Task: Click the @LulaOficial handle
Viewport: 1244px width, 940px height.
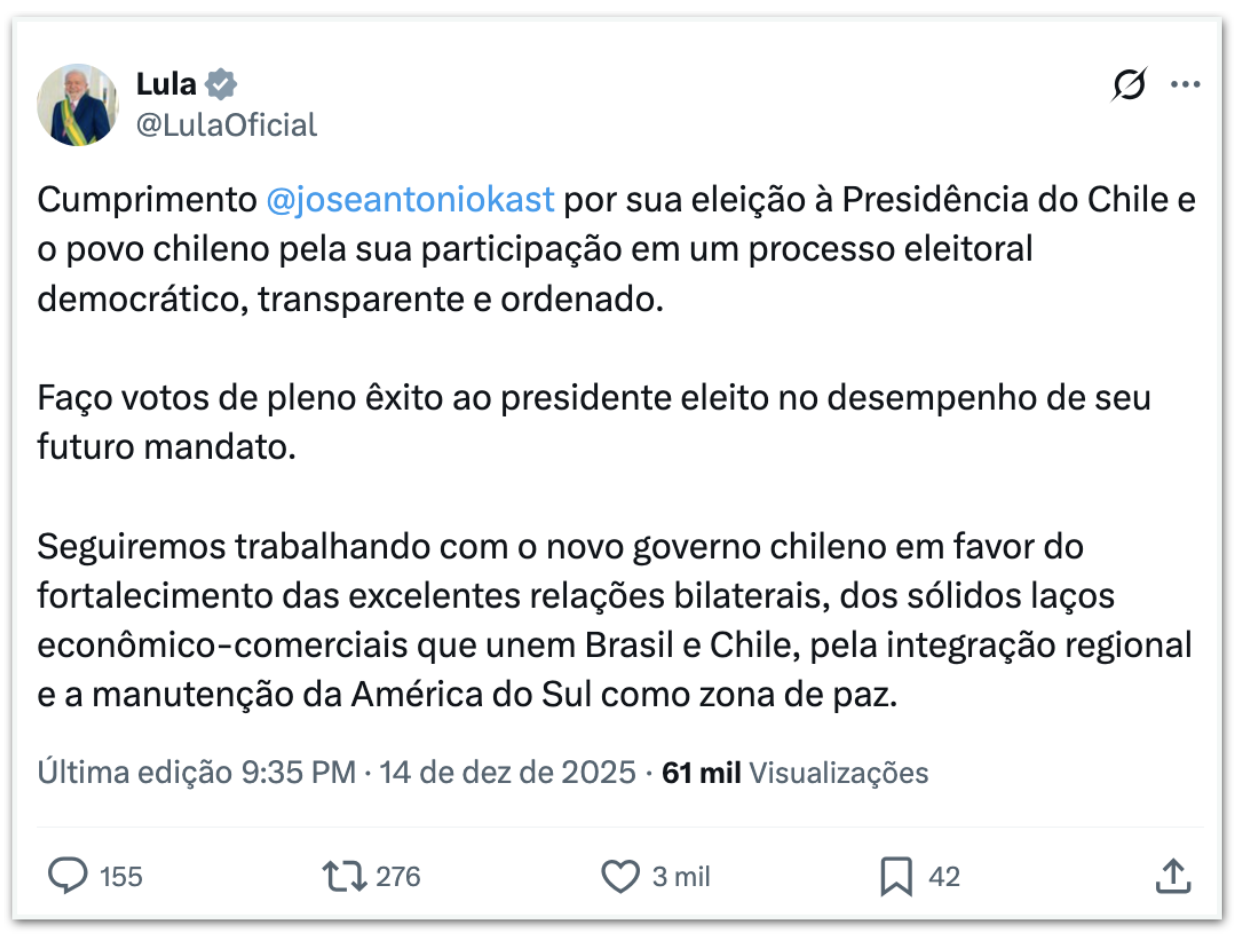Action: 226,125
